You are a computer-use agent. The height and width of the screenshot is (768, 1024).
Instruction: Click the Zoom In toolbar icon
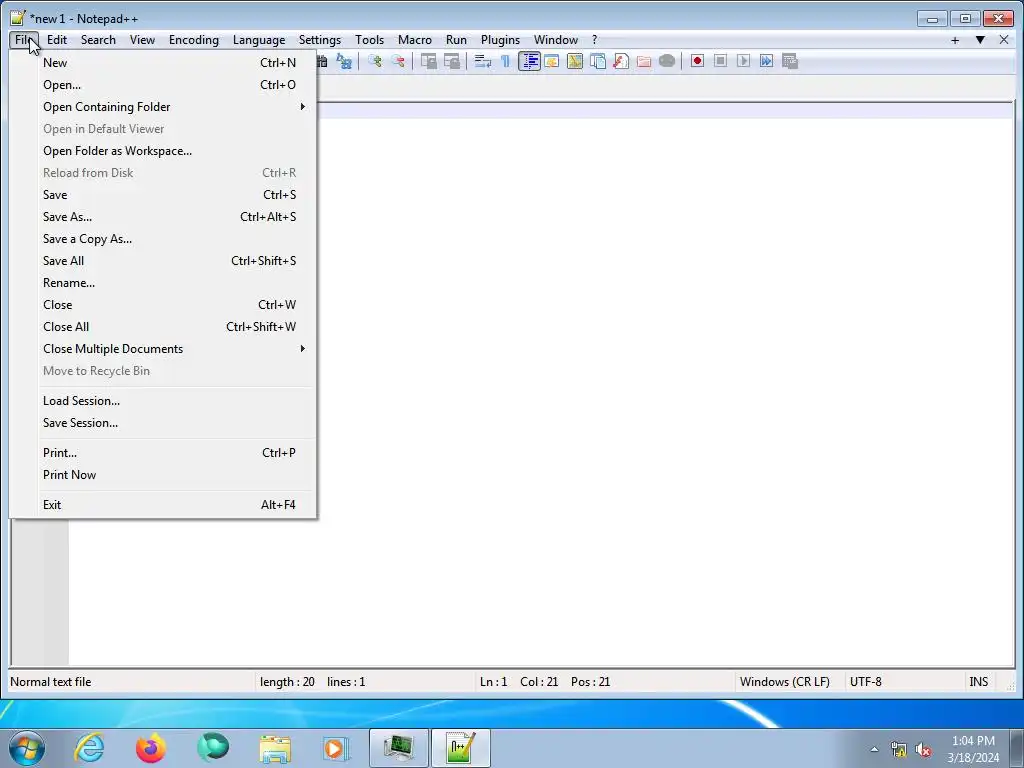(x=375, y=61)
